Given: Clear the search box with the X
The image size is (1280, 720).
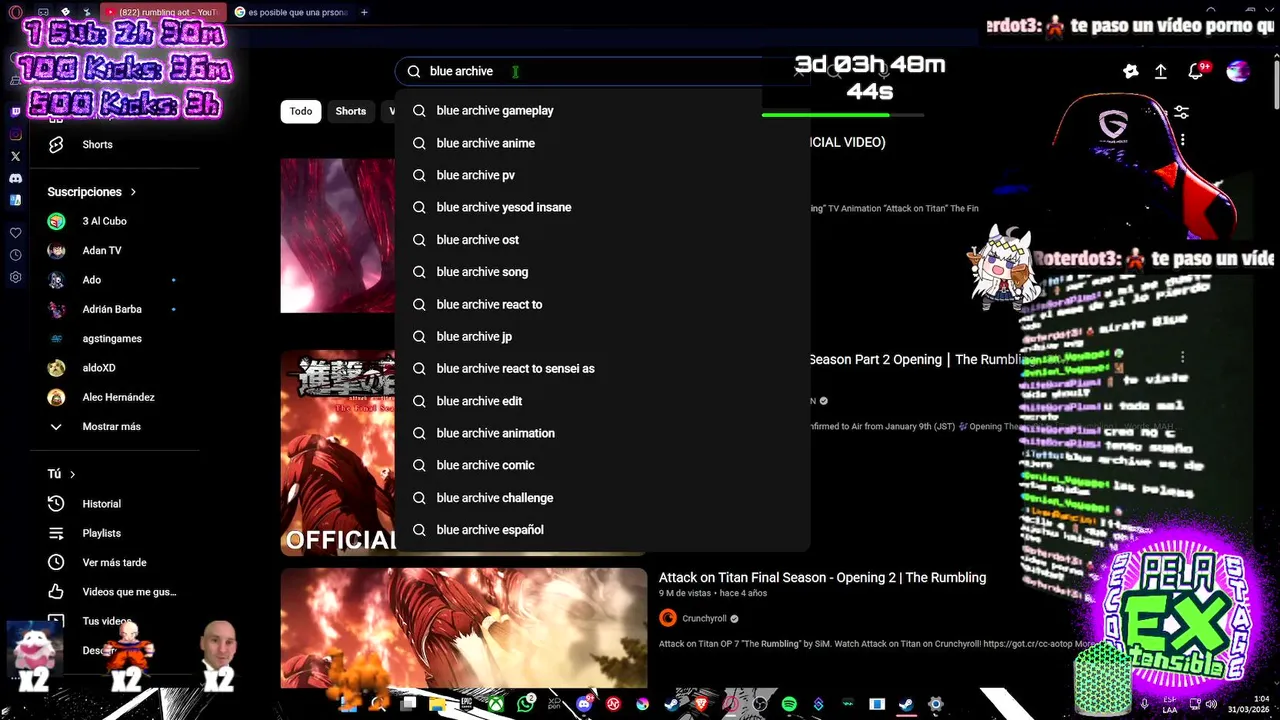Looking at the screenshot, I should [798, 71].
